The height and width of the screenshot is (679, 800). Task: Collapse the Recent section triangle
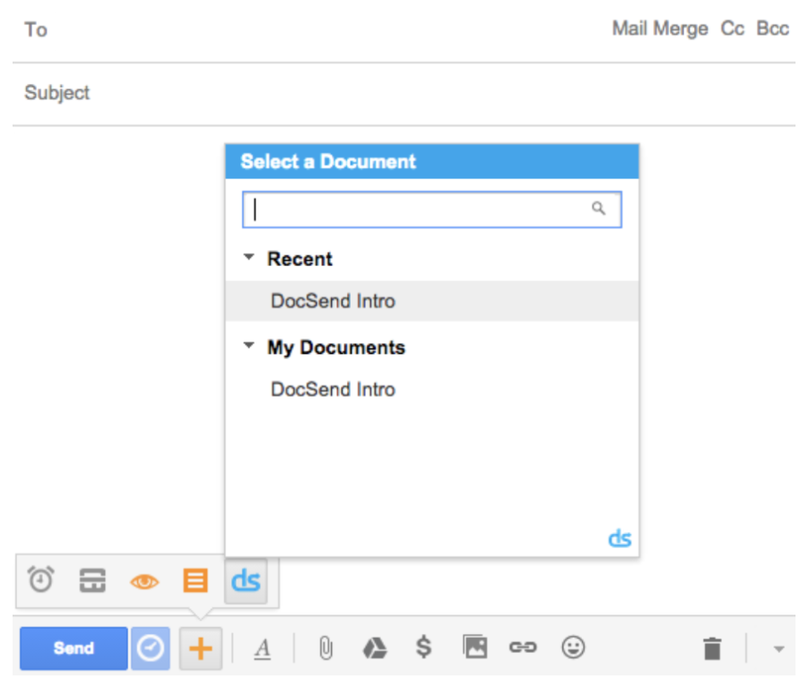point(248,257)
